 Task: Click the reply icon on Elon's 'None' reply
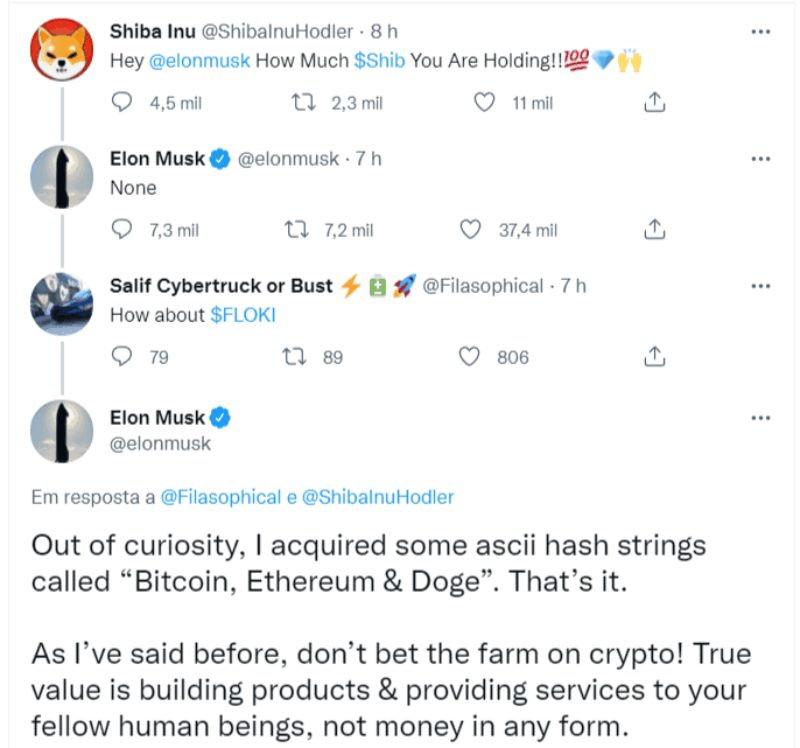coord(122,228)
